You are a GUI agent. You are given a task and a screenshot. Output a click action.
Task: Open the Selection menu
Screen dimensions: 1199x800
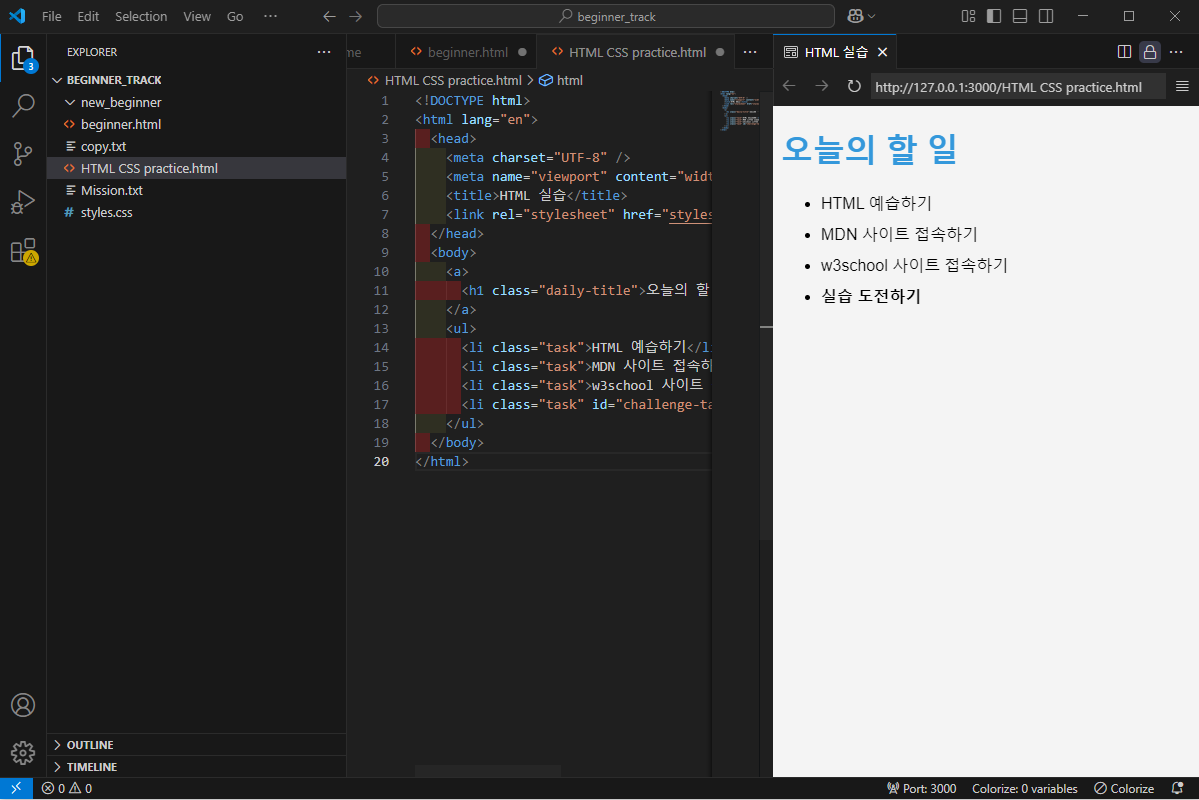pyautogui.click(x=141, y=17)
